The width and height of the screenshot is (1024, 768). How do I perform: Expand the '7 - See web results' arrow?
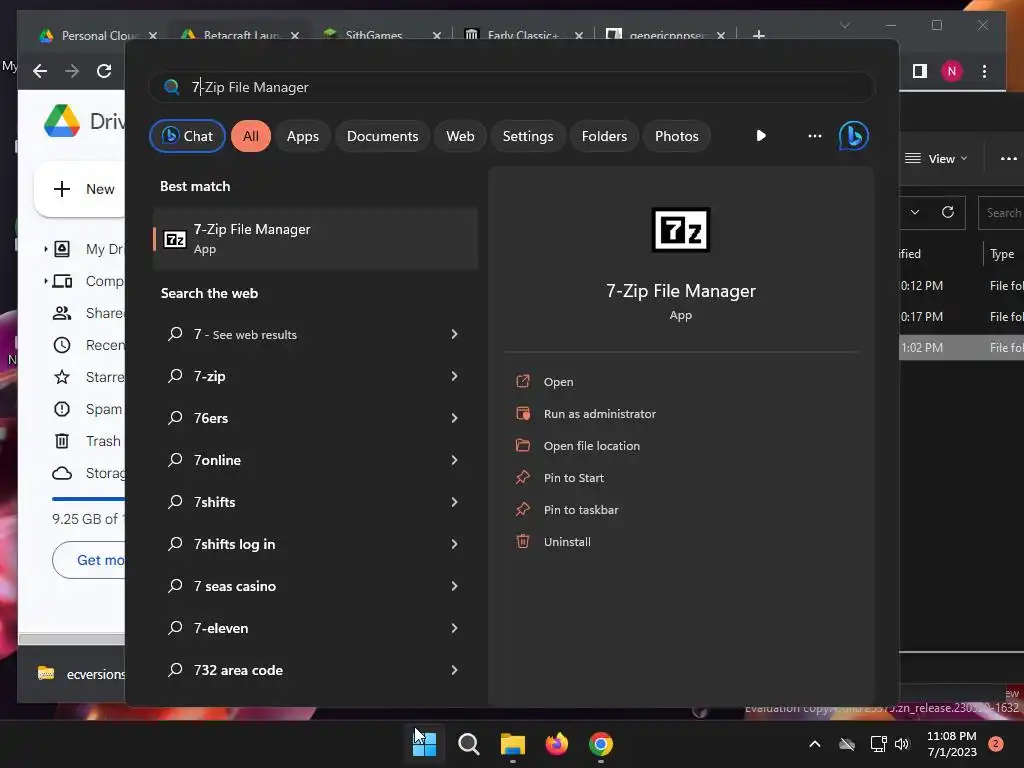pyautogui.click(x=455, y=334)
